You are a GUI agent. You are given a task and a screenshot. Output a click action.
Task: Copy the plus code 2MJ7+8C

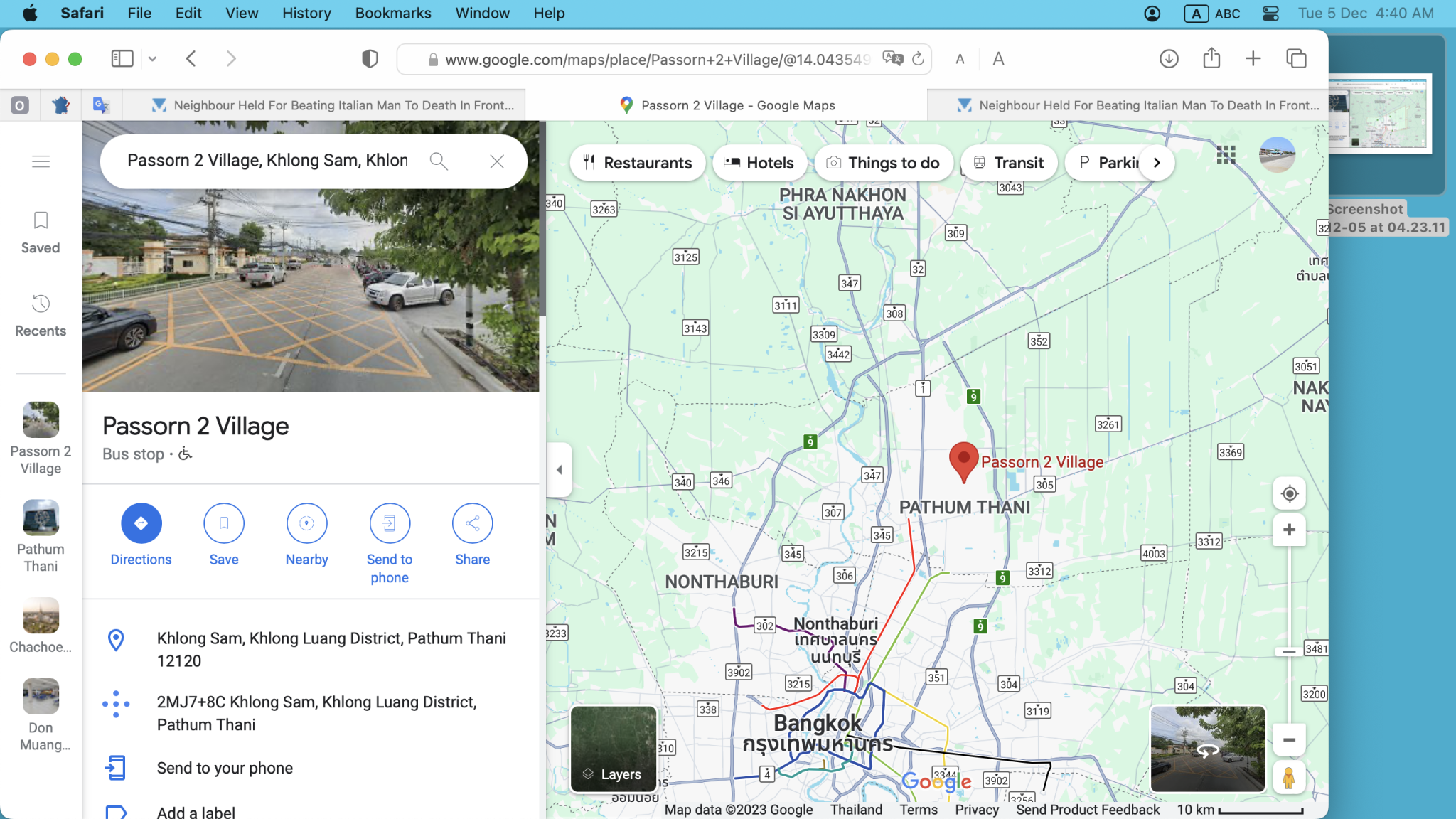[310, 713]
